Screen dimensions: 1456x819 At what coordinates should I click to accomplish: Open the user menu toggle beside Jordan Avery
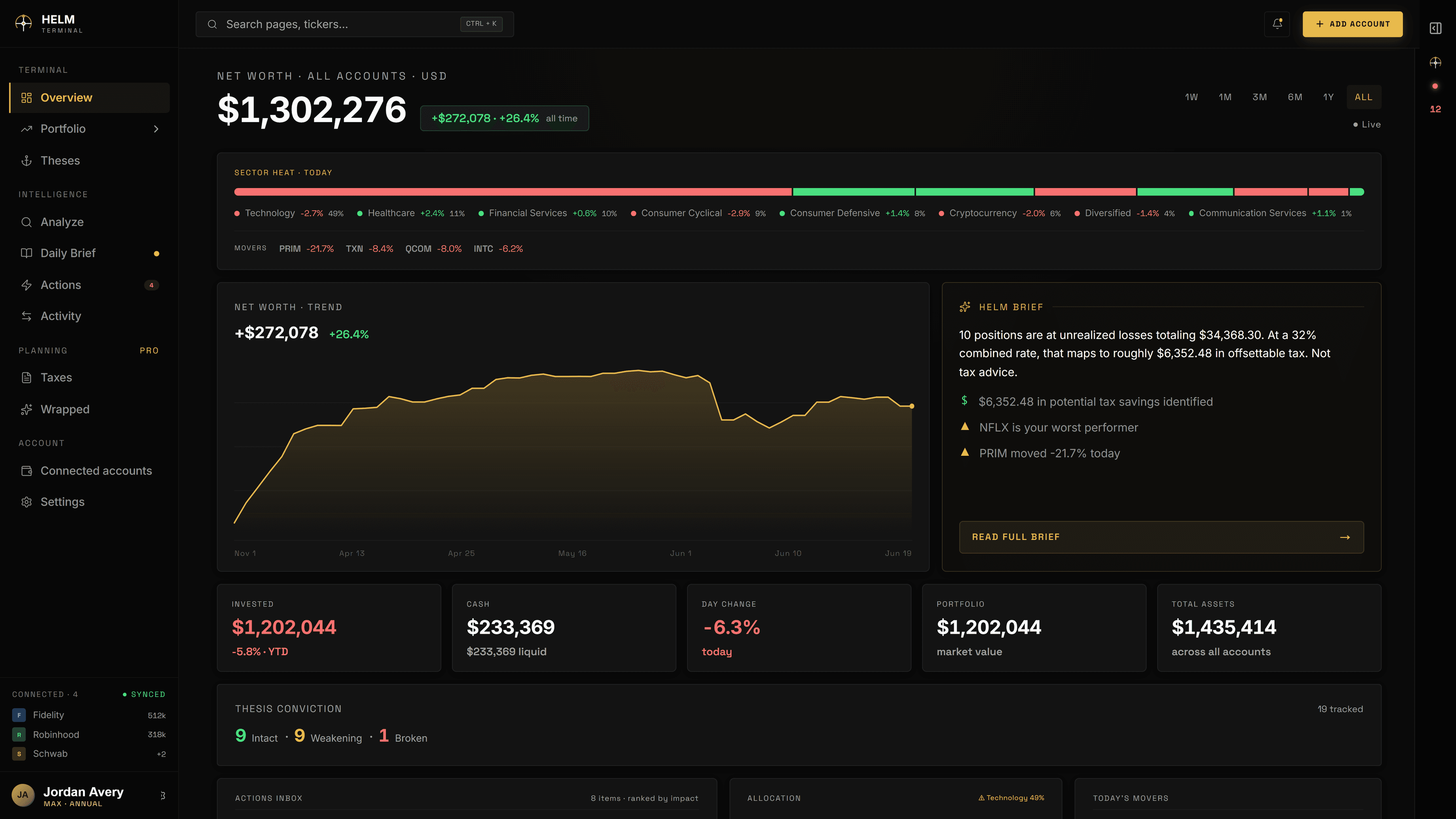point(163,795)
